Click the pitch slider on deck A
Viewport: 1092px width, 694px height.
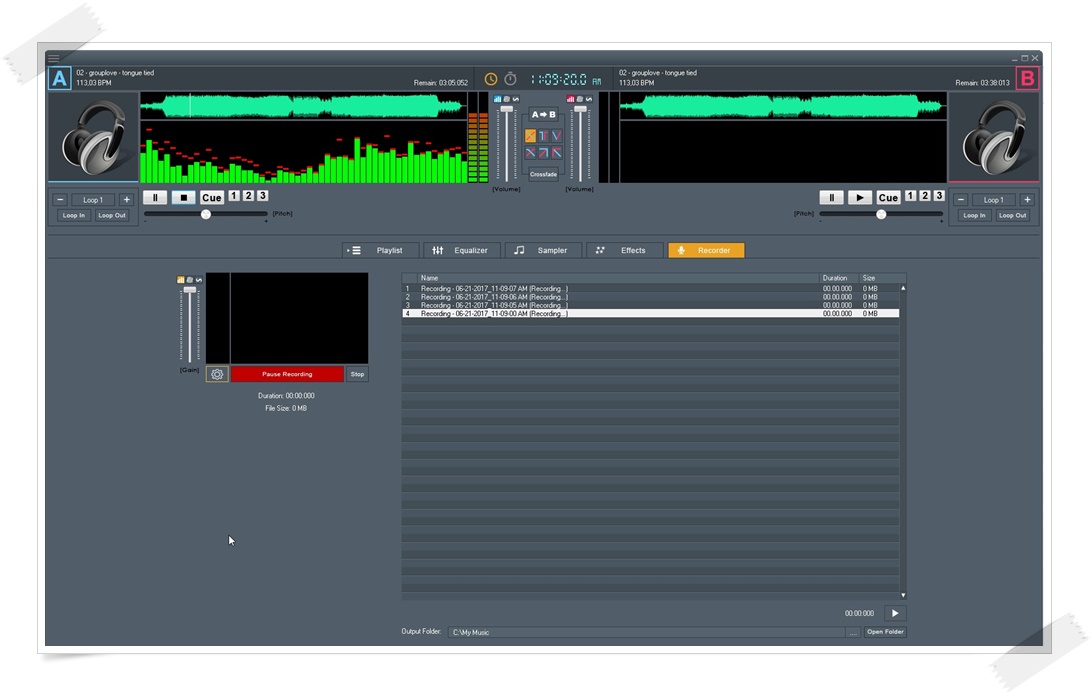point(207,213)
